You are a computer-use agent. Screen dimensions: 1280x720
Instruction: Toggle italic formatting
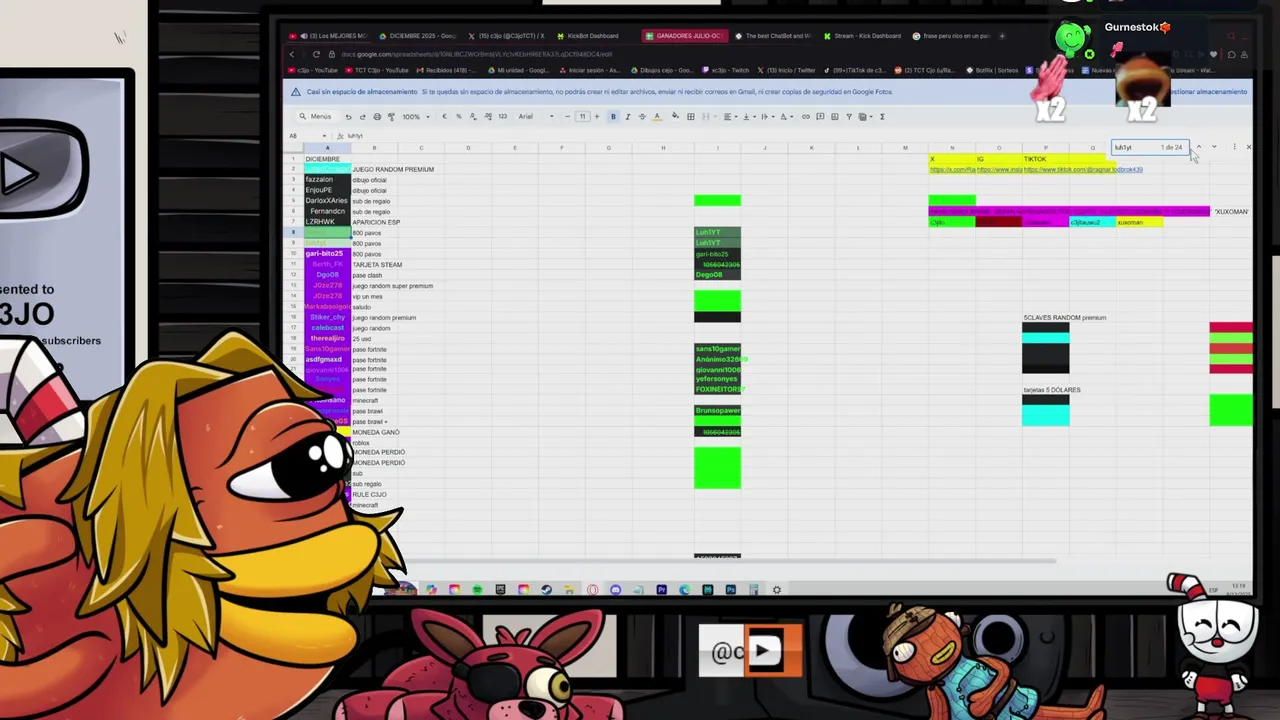click(x=628, y=116)
